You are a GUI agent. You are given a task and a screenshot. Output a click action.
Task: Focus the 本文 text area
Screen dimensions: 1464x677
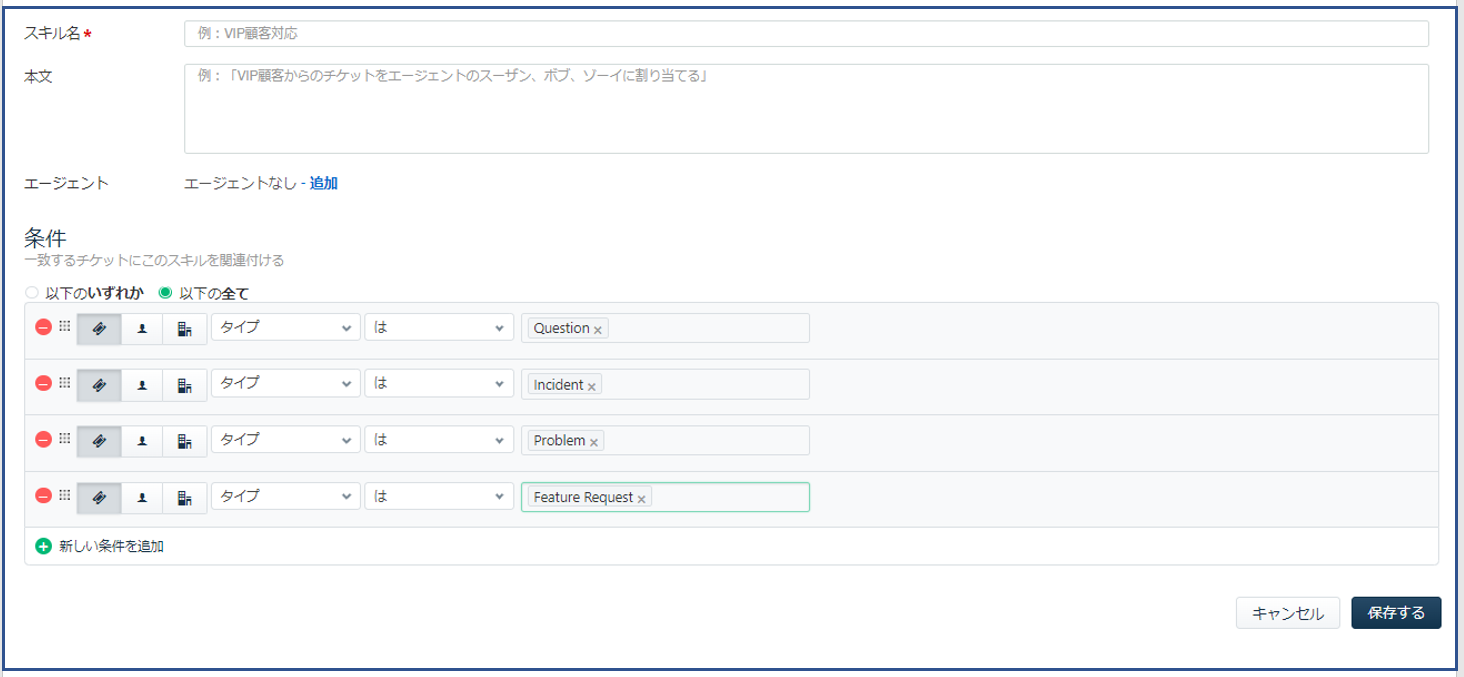pyautogui.click(x=806, y=109)
